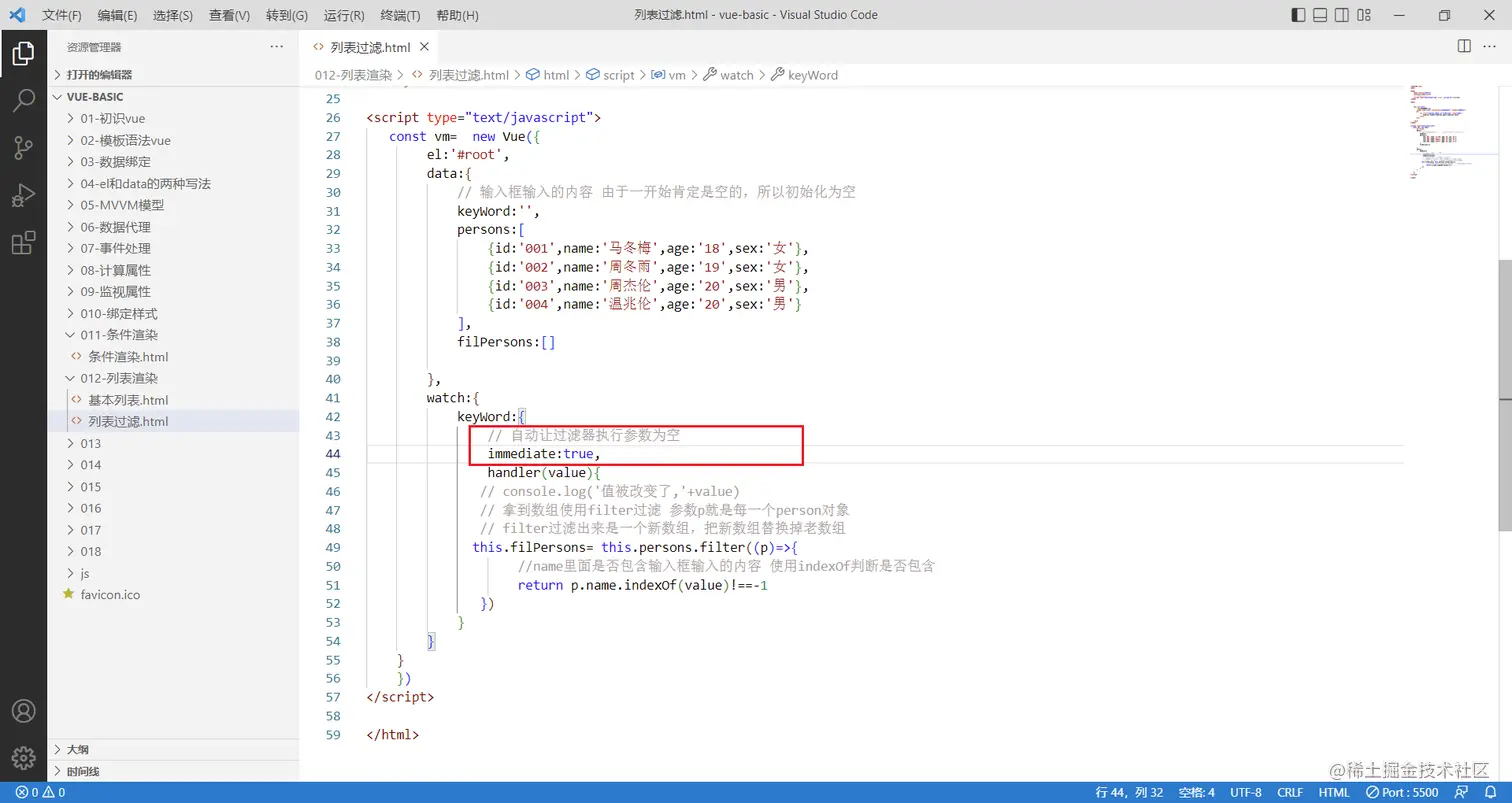
Task: Open the 查看(V) menu
Action: 230,16
